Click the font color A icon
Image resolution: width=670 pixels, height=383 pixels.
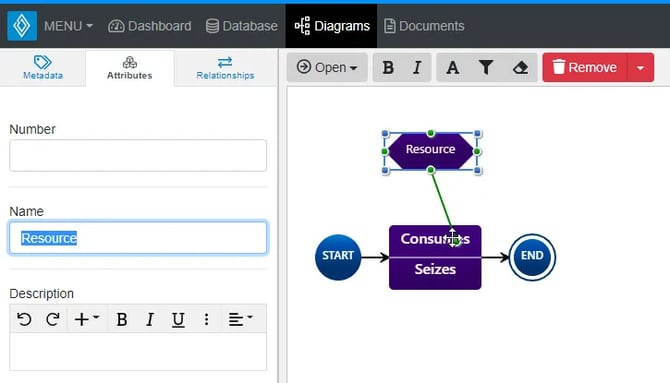[x=453, y=67]
